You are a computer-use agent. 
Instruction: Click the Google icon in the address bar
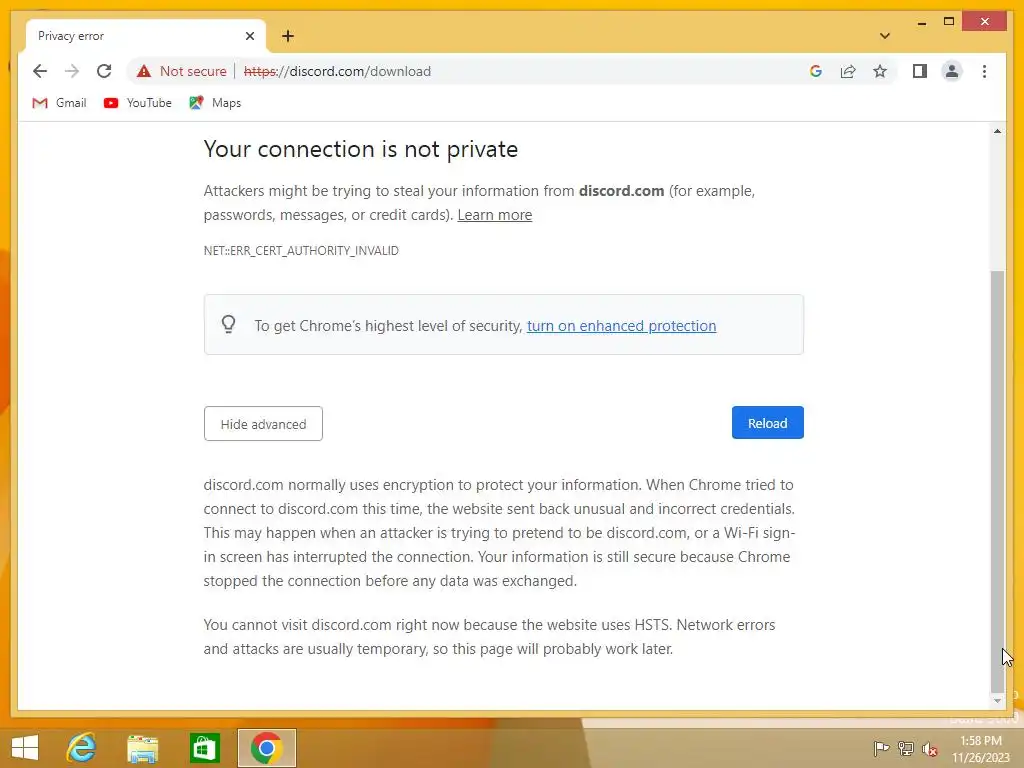click(816, 71)
